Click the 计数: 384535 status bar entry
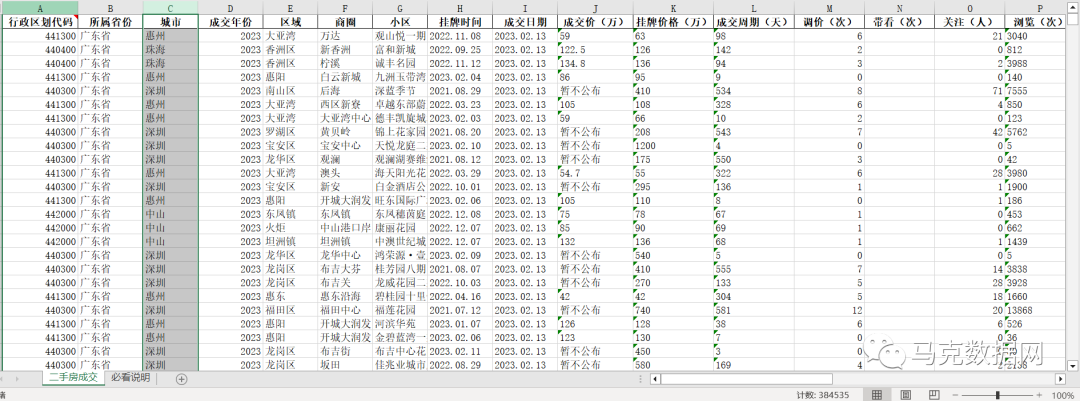 (823, 395)
